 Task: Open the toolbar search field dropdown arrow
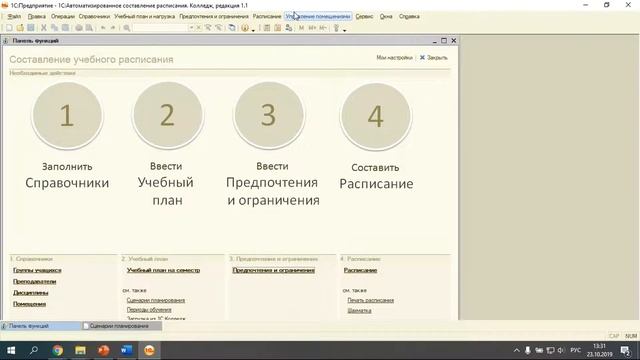pos(191,28)
